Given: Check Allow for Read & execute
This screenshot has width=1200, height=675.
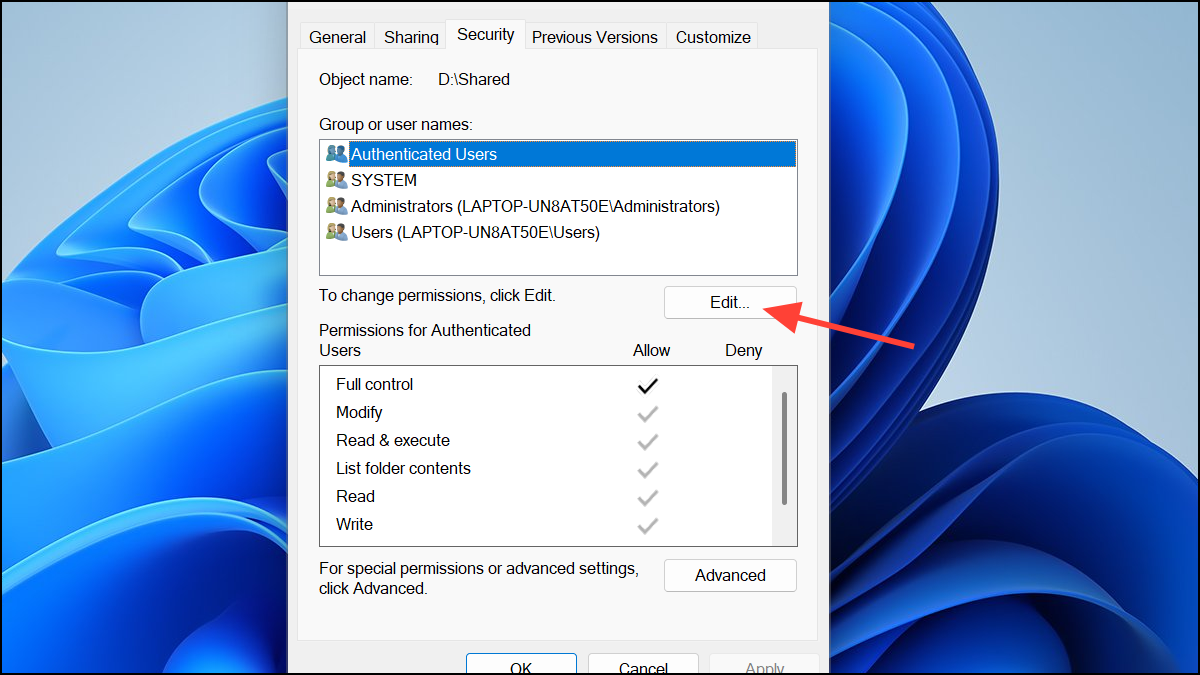Looking at the screenshot, I should coord(647,440).
